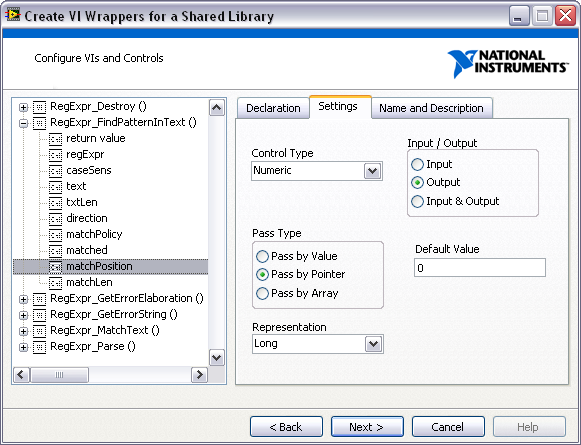Click the RegExpr_FindPatternInText function icon

39,123
